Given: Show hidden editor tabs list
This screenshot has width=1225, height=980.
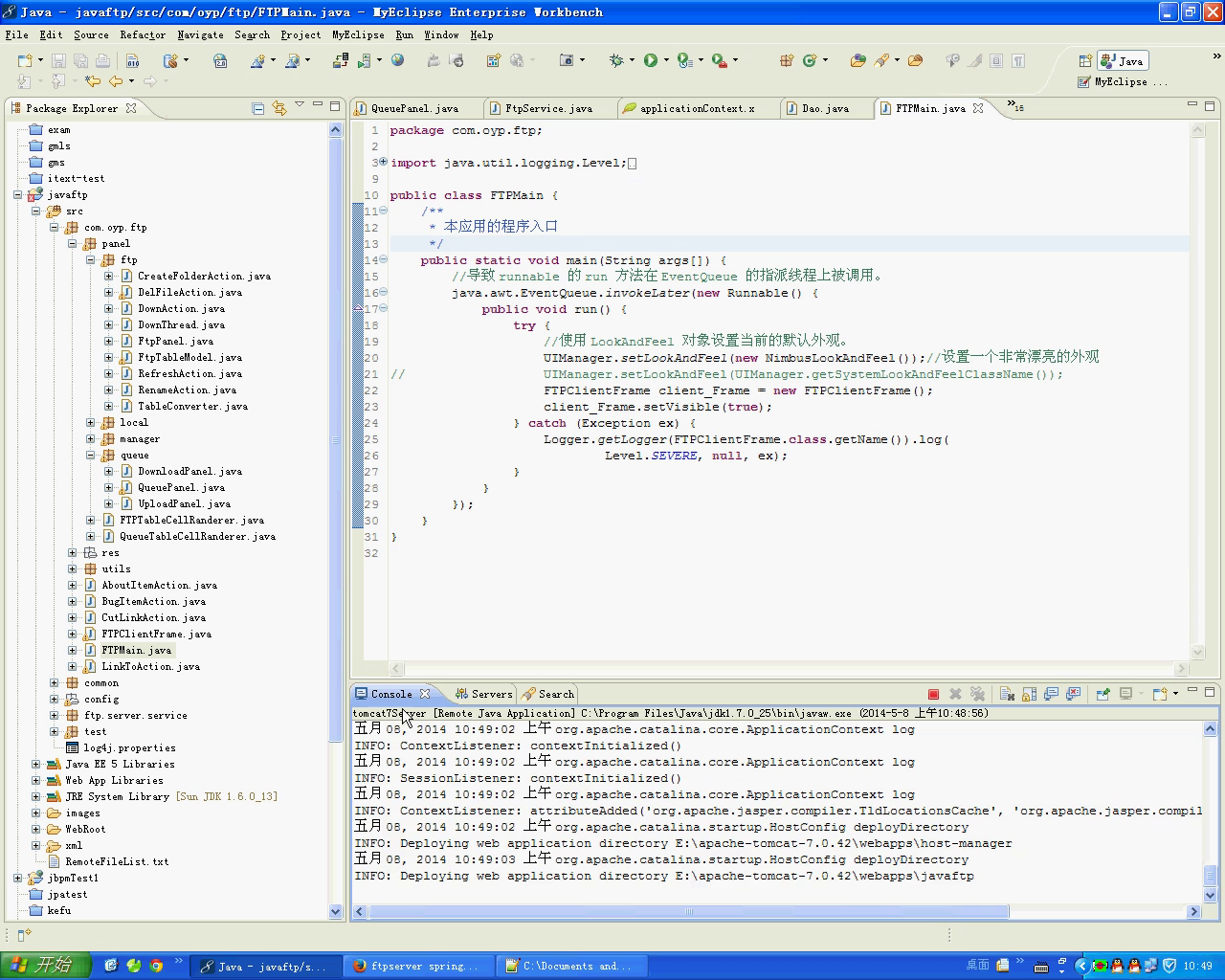Looking at the screenshot, I should [x=1014, y=106].
